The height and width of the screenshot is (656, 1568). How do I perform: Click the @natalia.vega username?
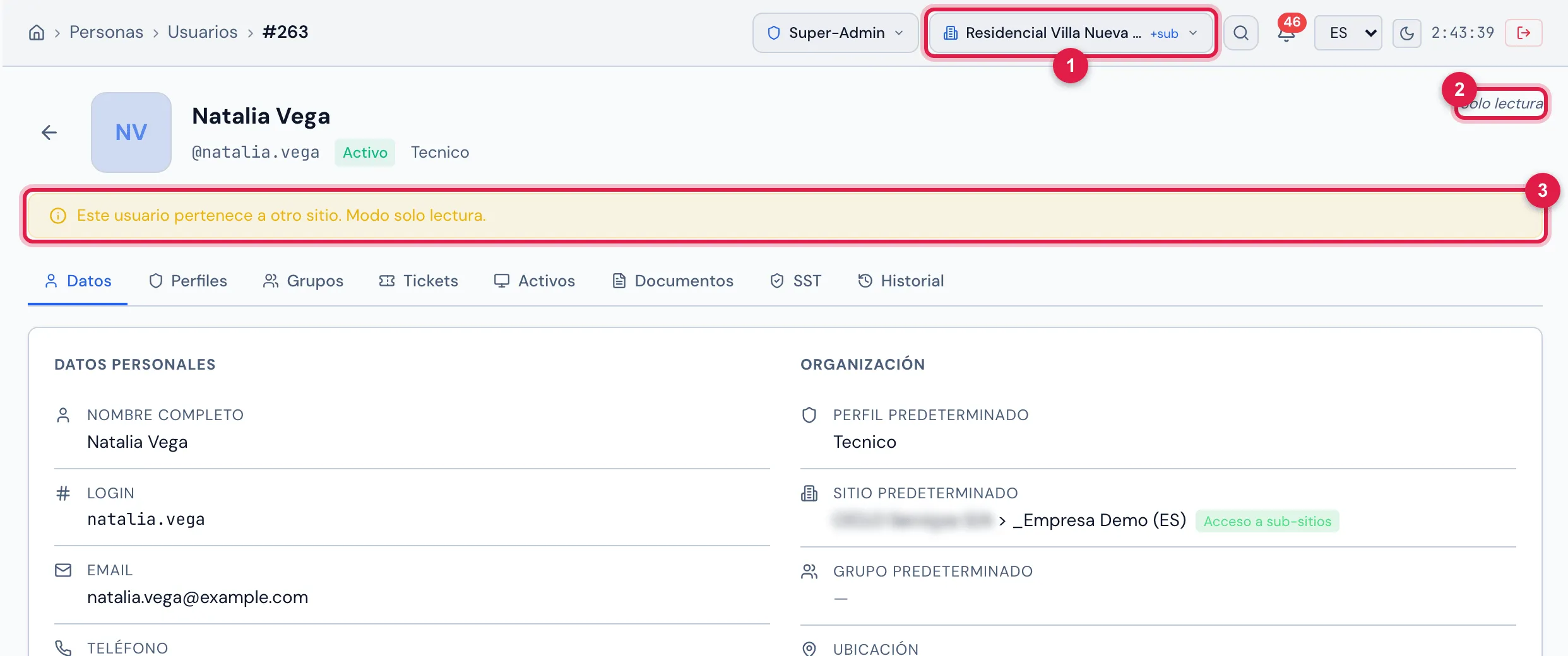(256, 153)
